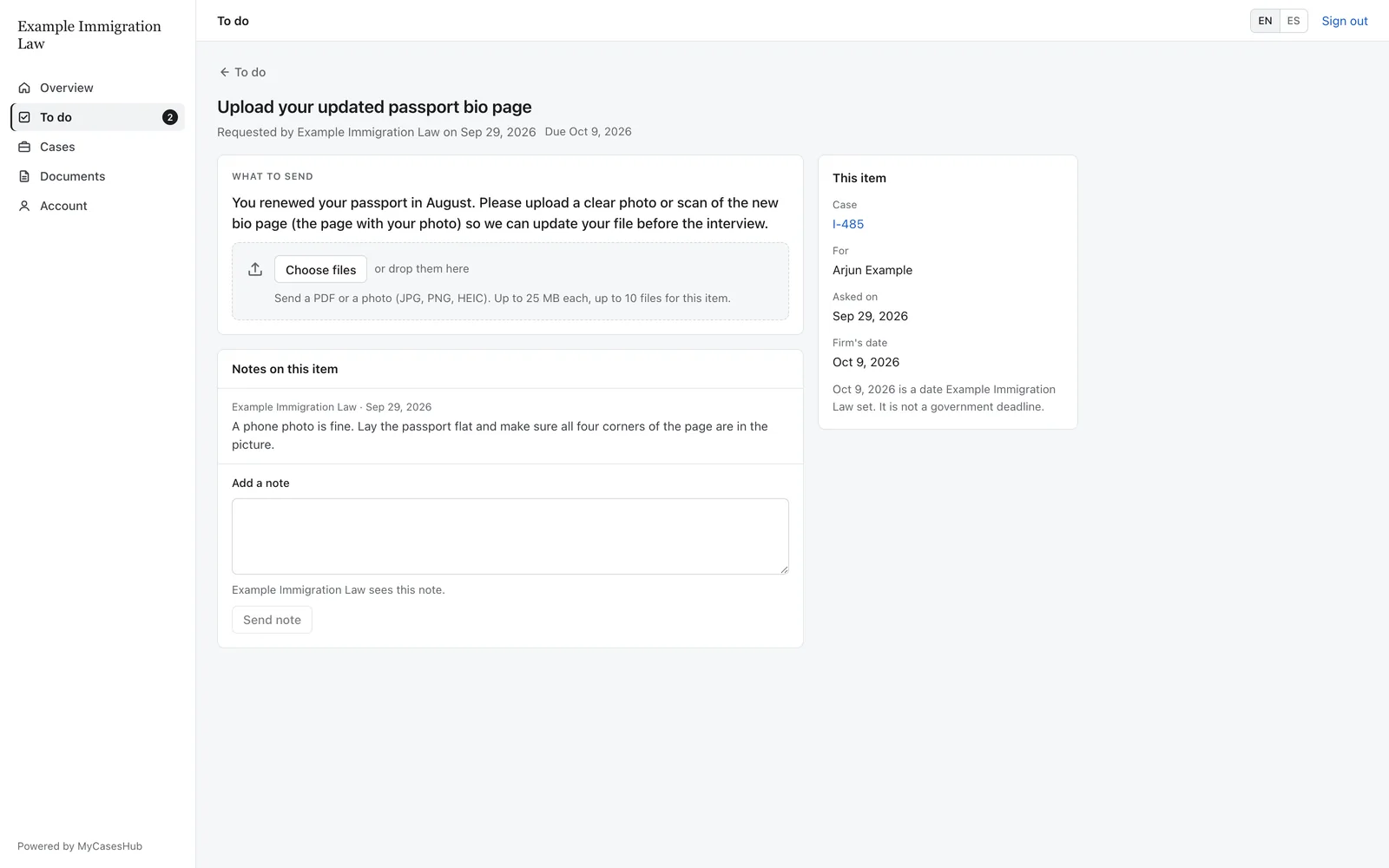The image size is (1389, 868).
Task: Click the upload tray icon
Action: [x=255, y=269]
